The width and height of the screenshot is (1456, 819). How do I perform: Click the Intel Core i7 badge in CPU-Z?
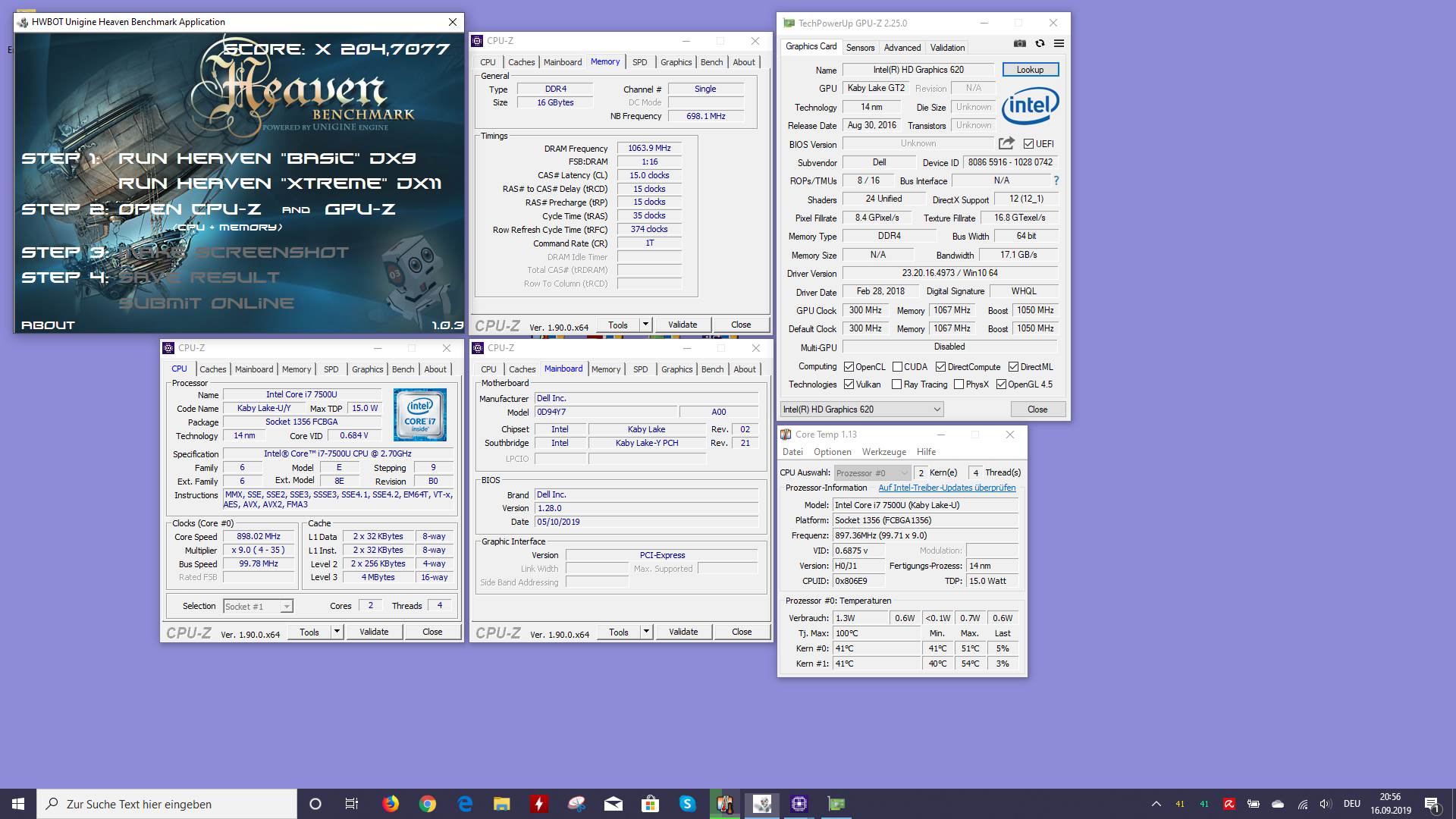tap(419, 415)
